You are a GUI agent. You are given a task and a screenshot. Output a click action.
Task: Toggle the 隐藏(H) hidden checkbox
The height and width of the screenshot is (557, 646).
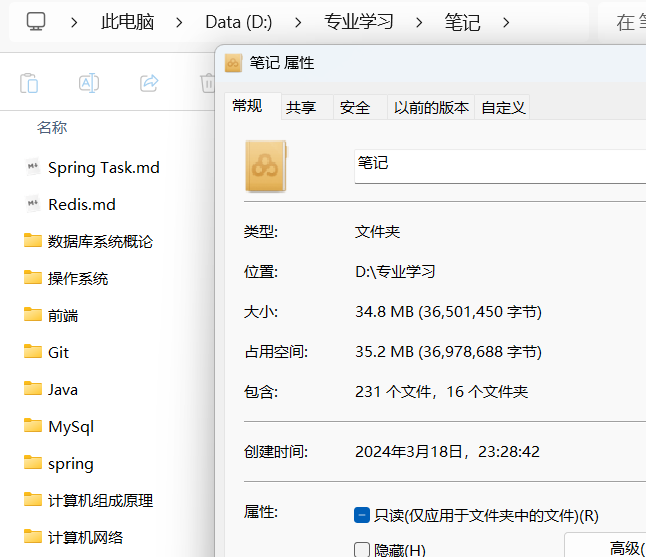362,550
